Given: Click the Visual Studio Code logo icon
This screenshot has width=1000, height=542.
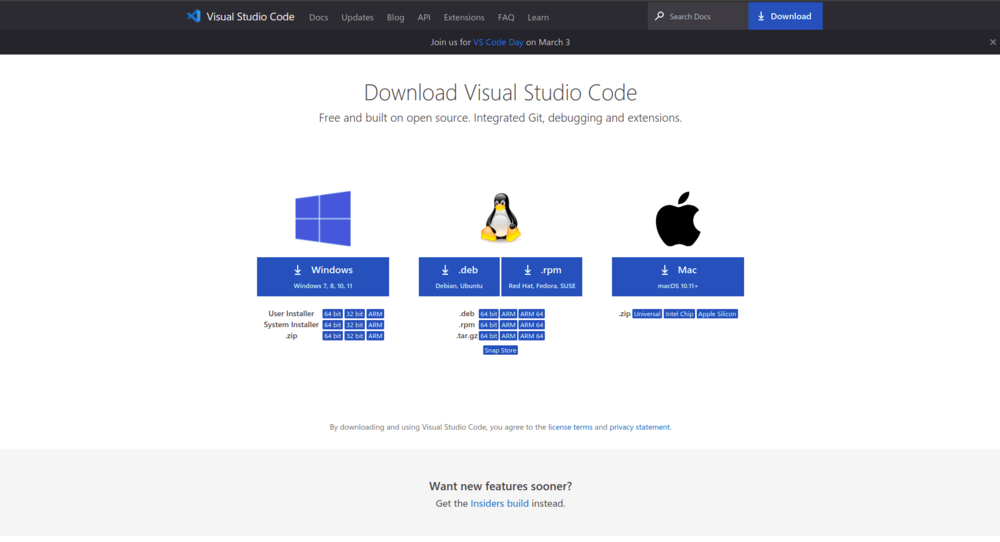Looking at the screenshot, I should pyautogui.click(x=194, y=17).
